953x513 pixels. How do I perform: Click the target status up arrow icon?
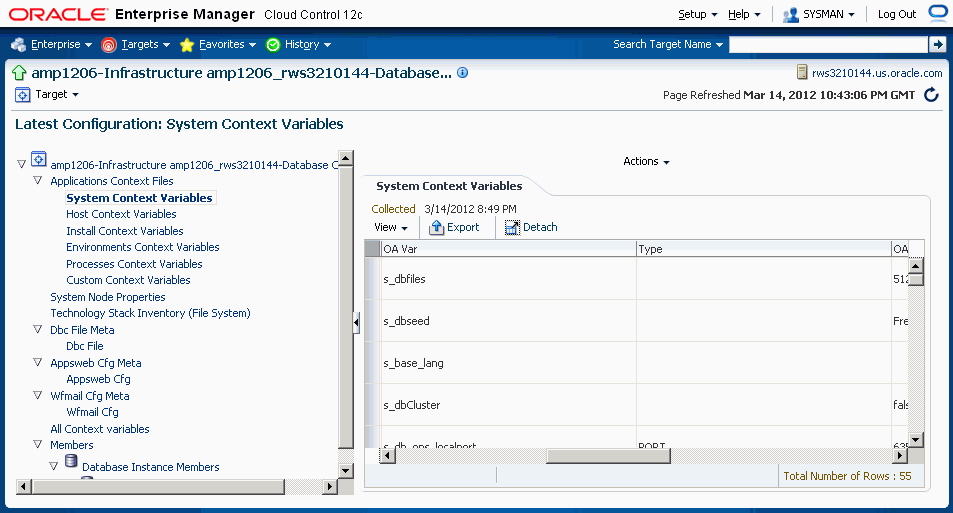pos(19,73)
